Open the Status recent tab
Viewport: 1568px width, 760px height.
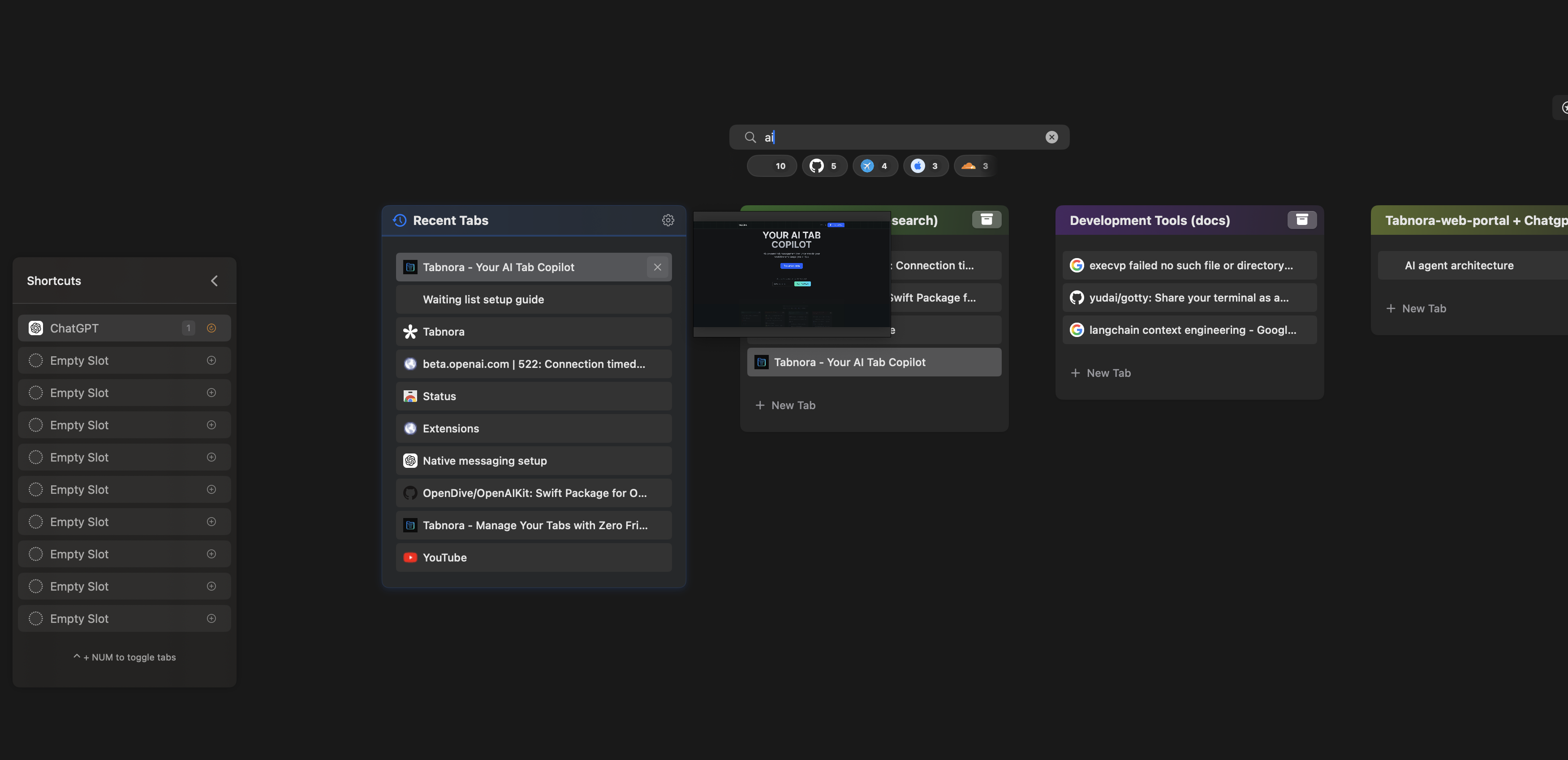(533, 397)
